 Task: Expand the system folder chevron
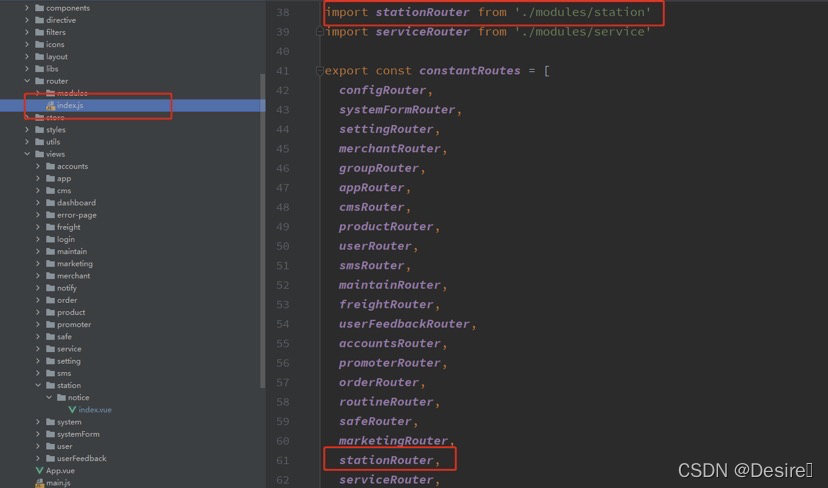click(x=38, y=422)
